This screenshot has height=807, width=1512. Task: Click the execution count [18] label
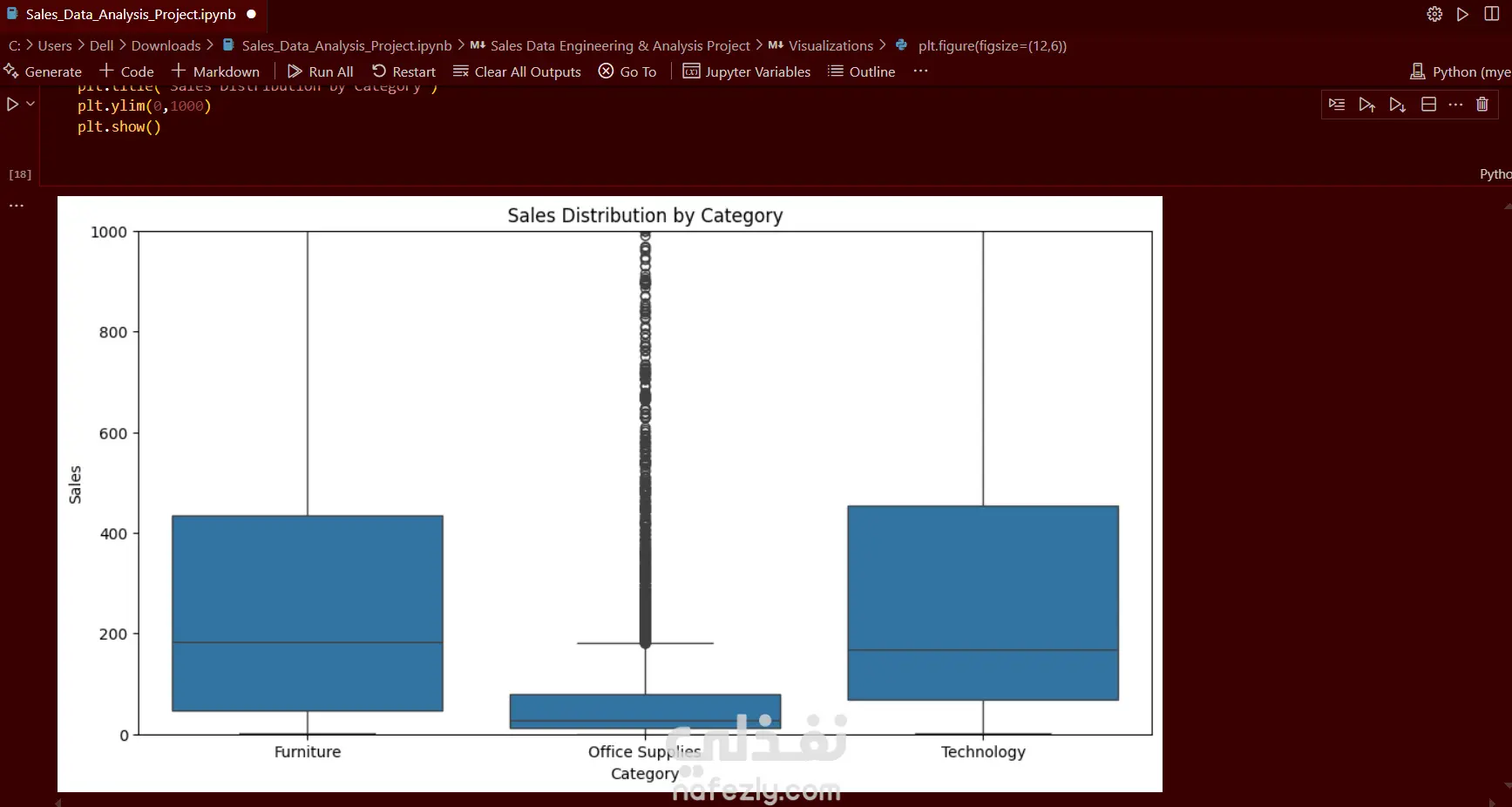(x=20, y=174)
